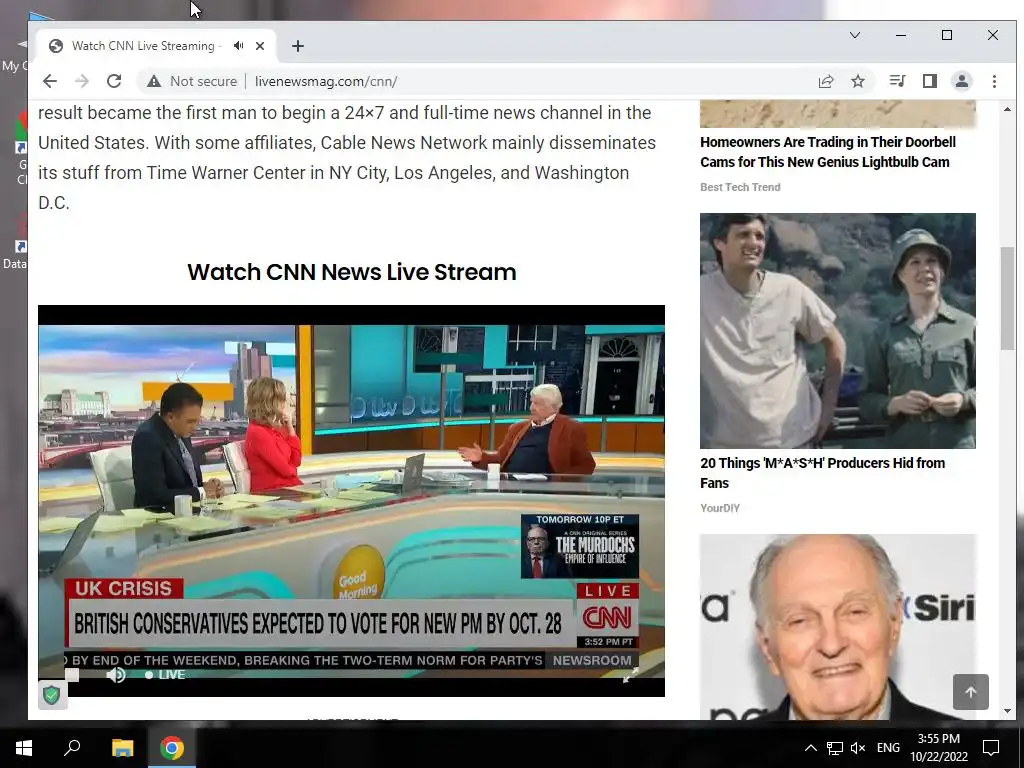The image size is (1024, 768).
Task: Open the 20 Things 'M*A*S*H' Producers article
Action: click(822, 473)
